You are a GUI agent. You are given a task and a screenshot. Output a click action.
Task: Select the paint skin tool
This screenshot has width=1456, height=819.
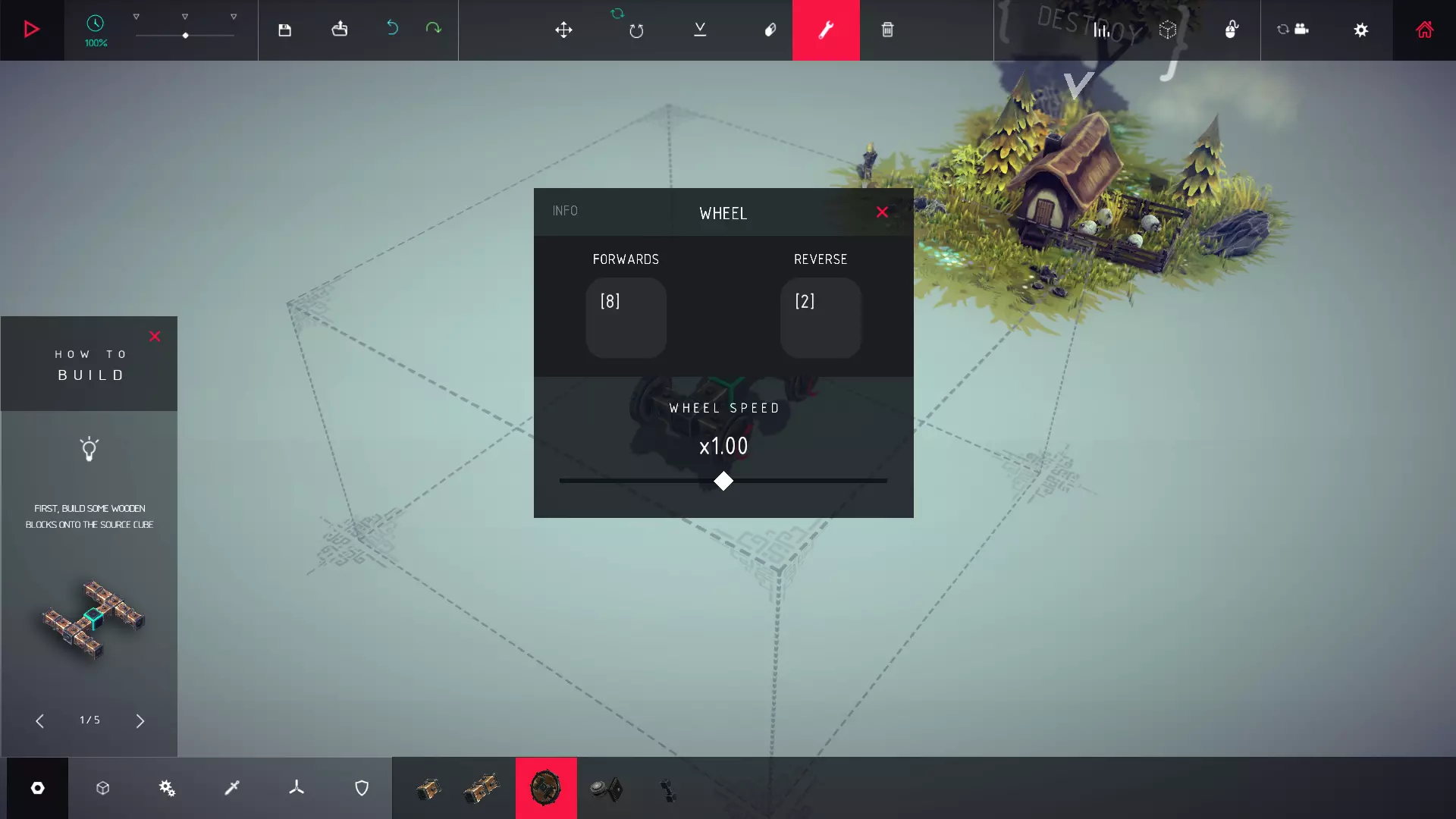coord(770,30)
